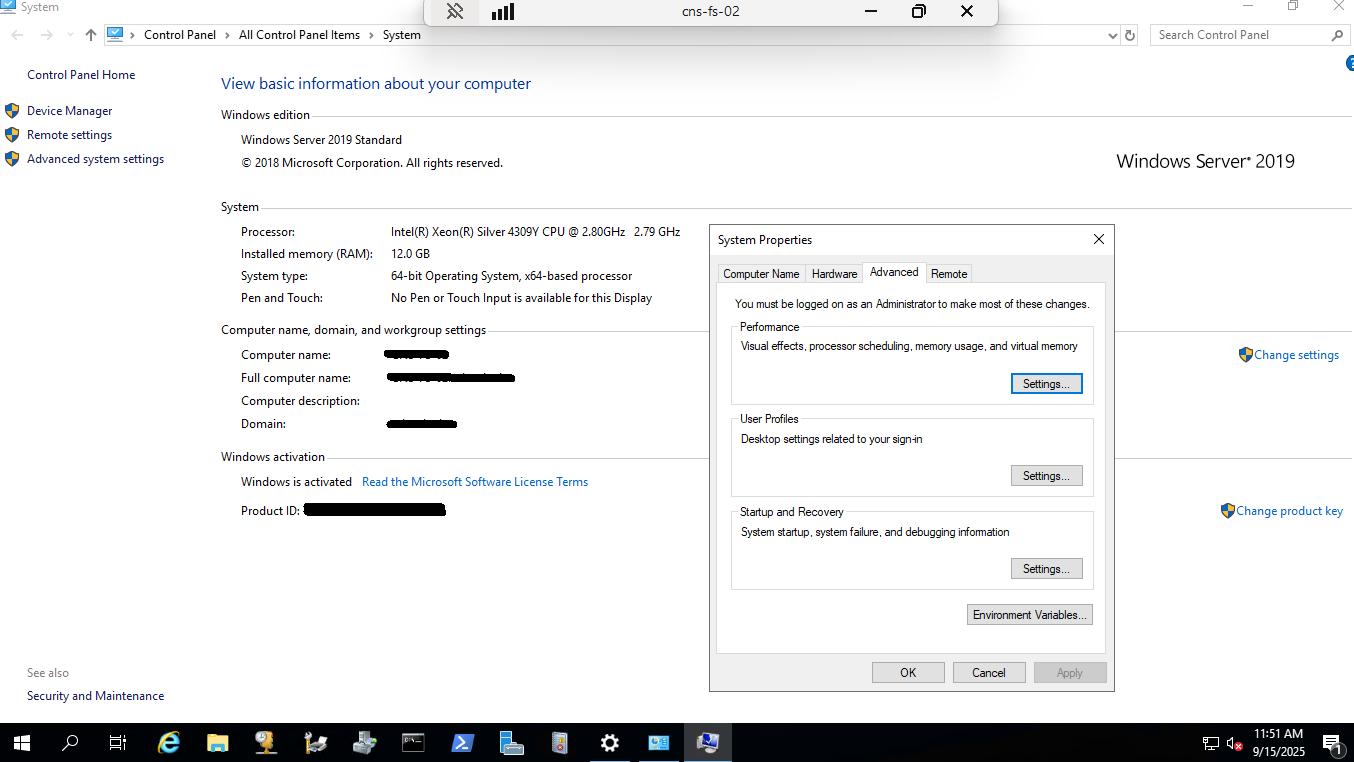This screenshot has width=1354, height=762.
Task: Expand the address bar dropdown arrow
Action: pos(1111,34)
